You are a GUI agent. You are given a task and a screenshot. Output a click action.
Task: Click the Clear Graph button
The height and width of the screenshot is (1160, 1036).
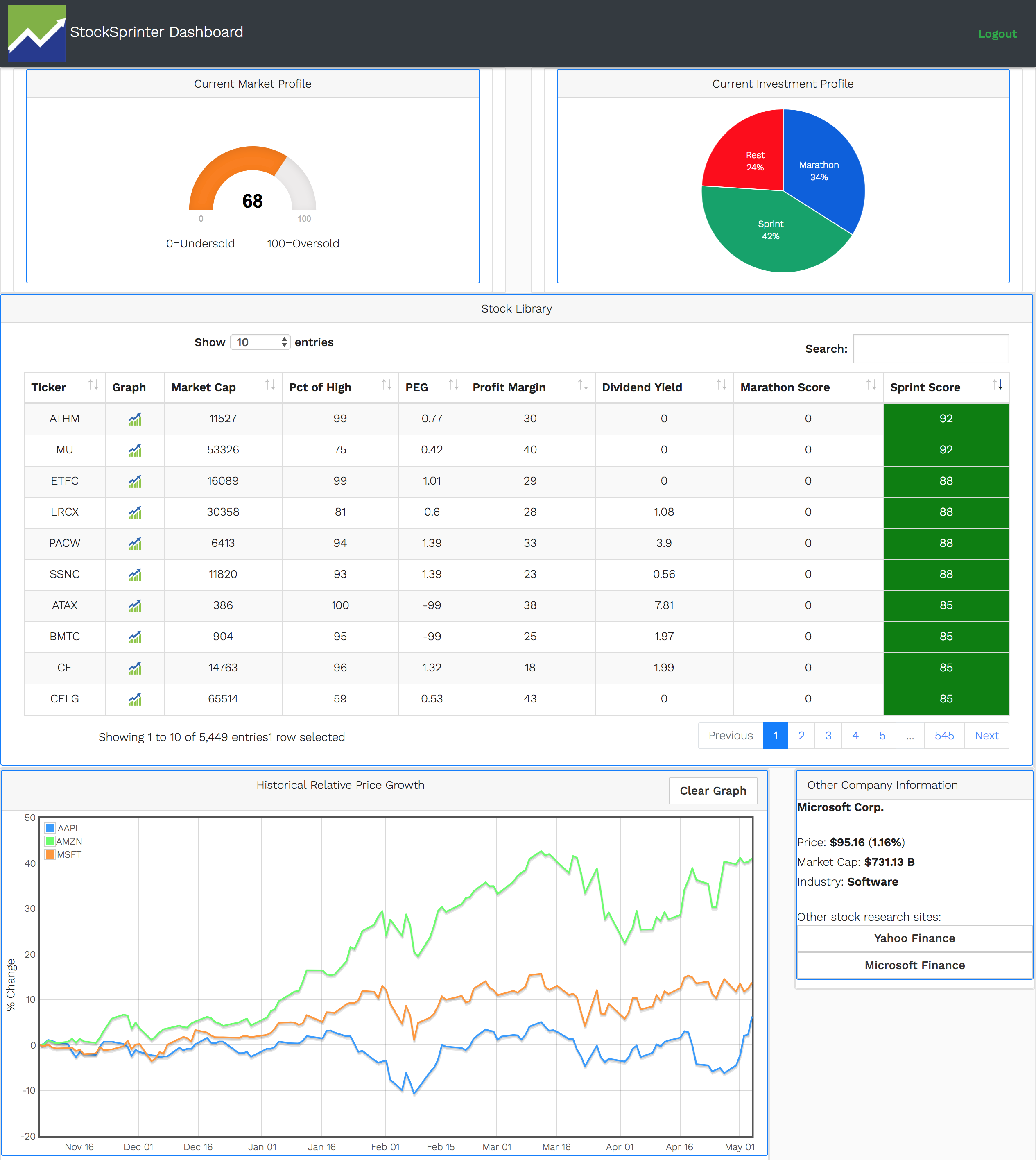coord(713,791)
